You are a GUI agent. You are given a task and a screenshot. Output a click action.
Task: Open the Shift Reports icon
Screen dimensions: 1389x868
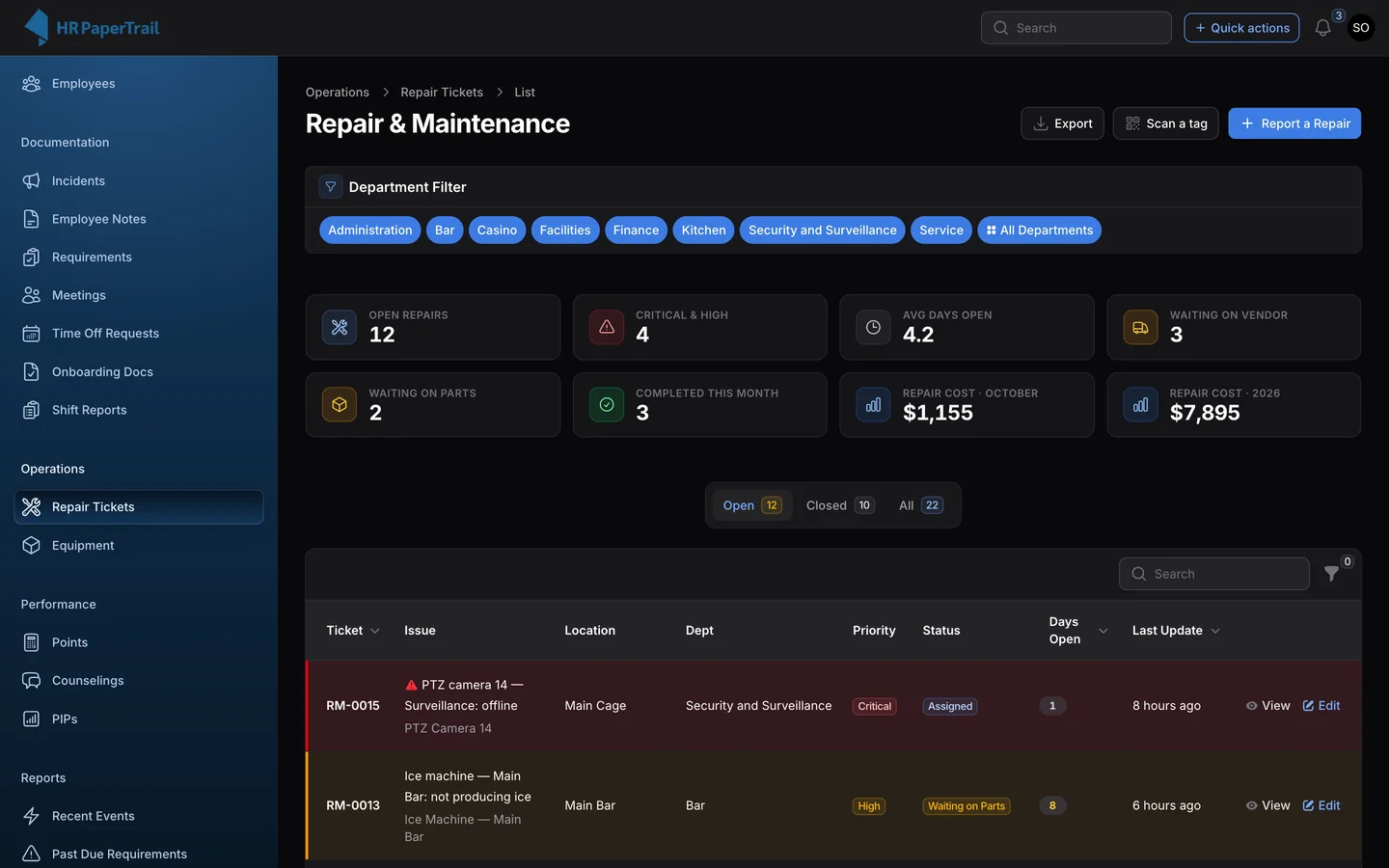tap(31, 410)
